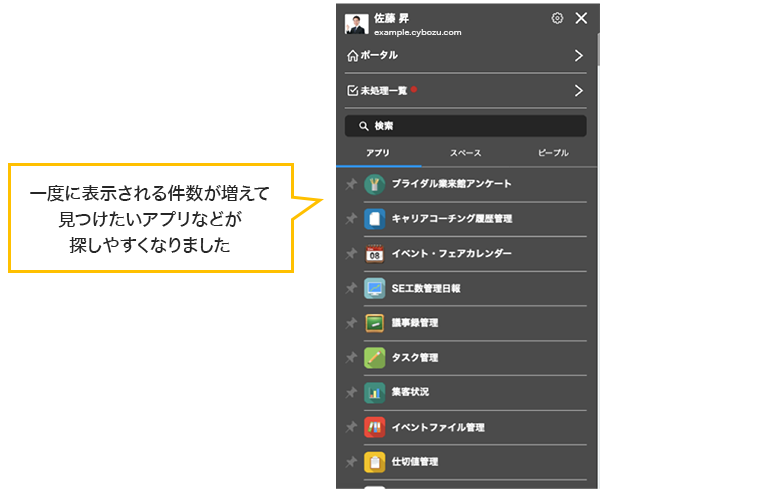This screenshot has height=490, width=767.
Task: Open the ポータル home icon
Action: coord(352,55)
